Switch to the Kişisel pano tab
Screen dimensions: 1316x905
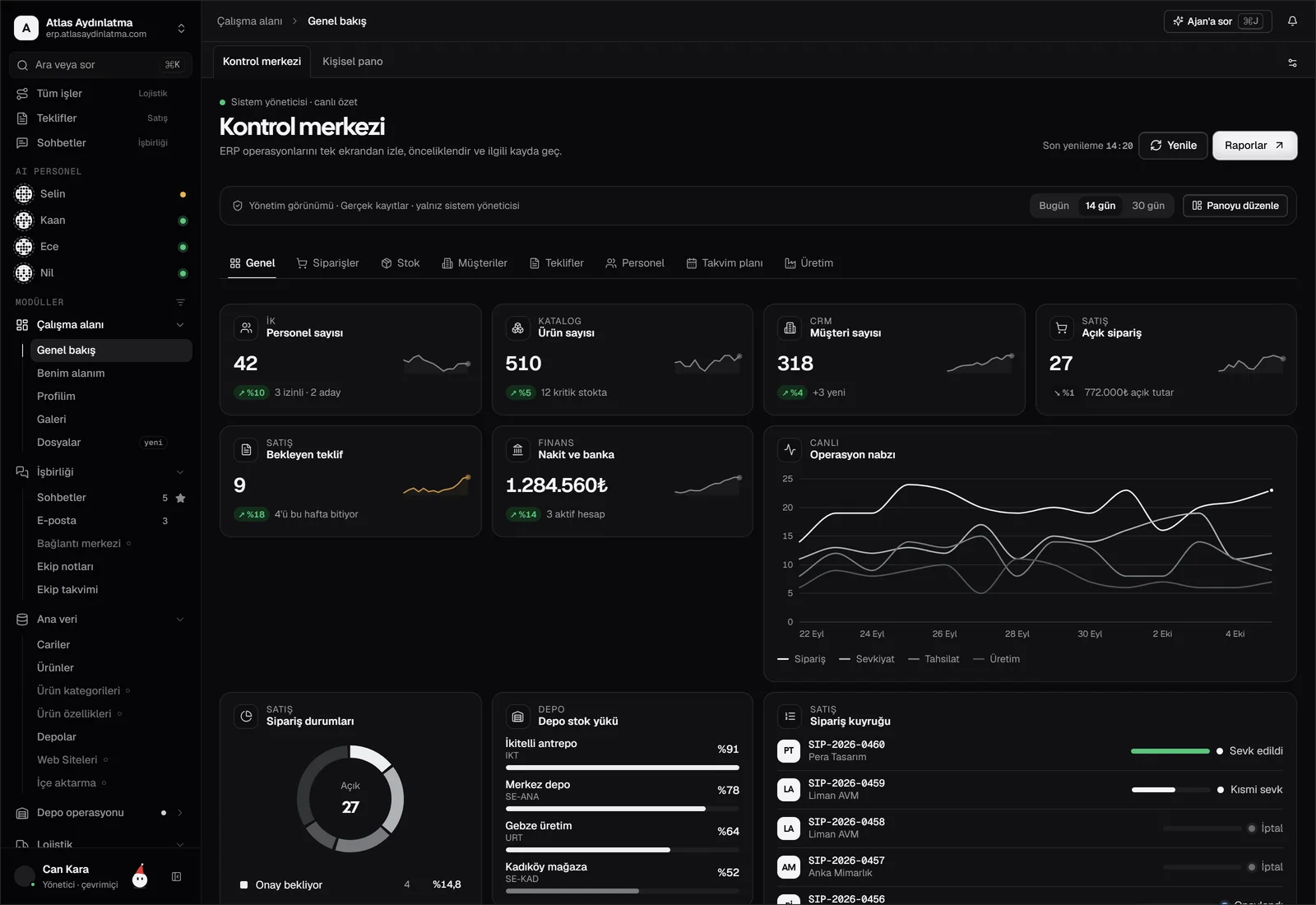[352, 62]
